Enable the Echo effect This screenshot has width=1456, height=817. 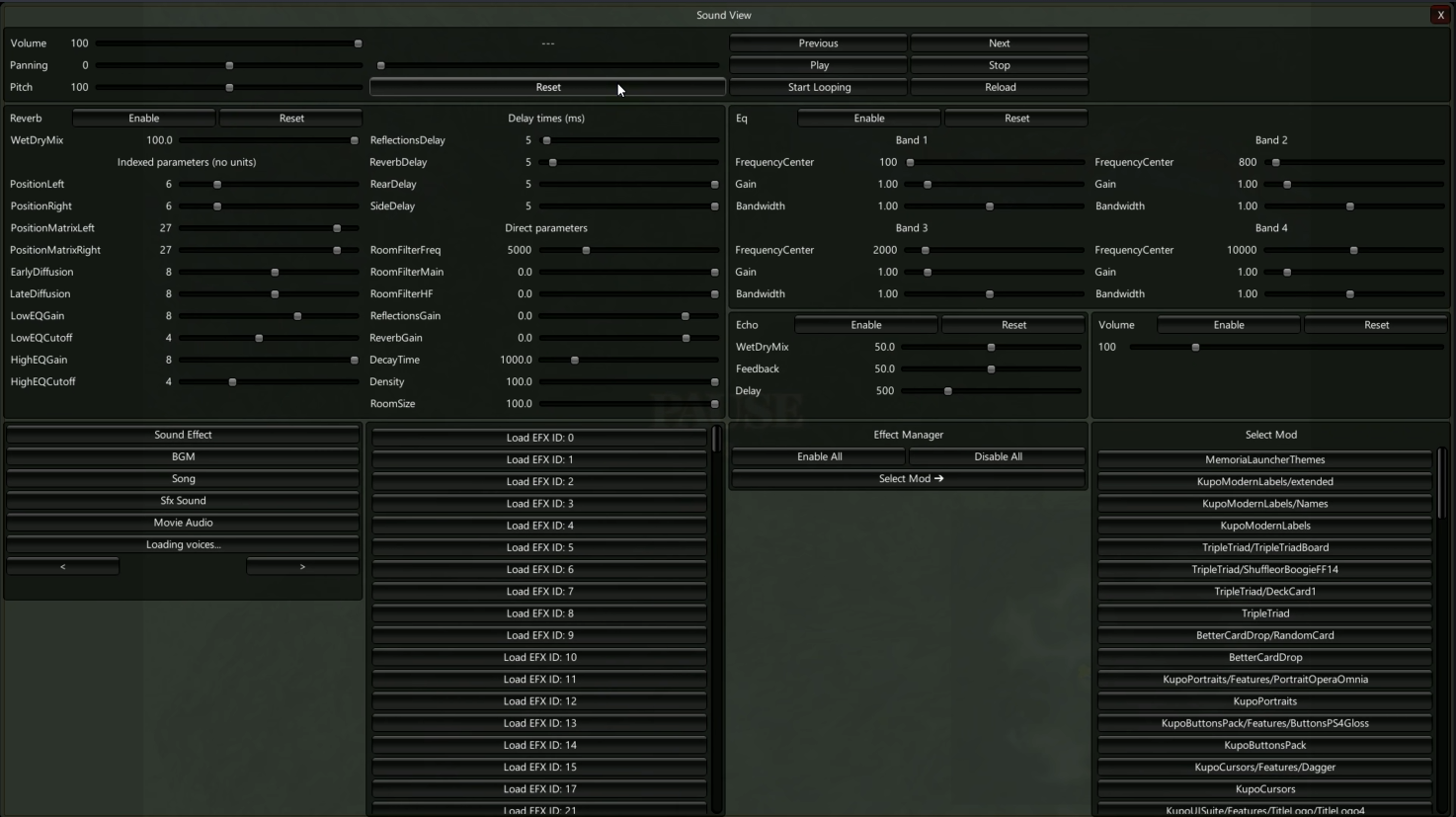[866, 325]
